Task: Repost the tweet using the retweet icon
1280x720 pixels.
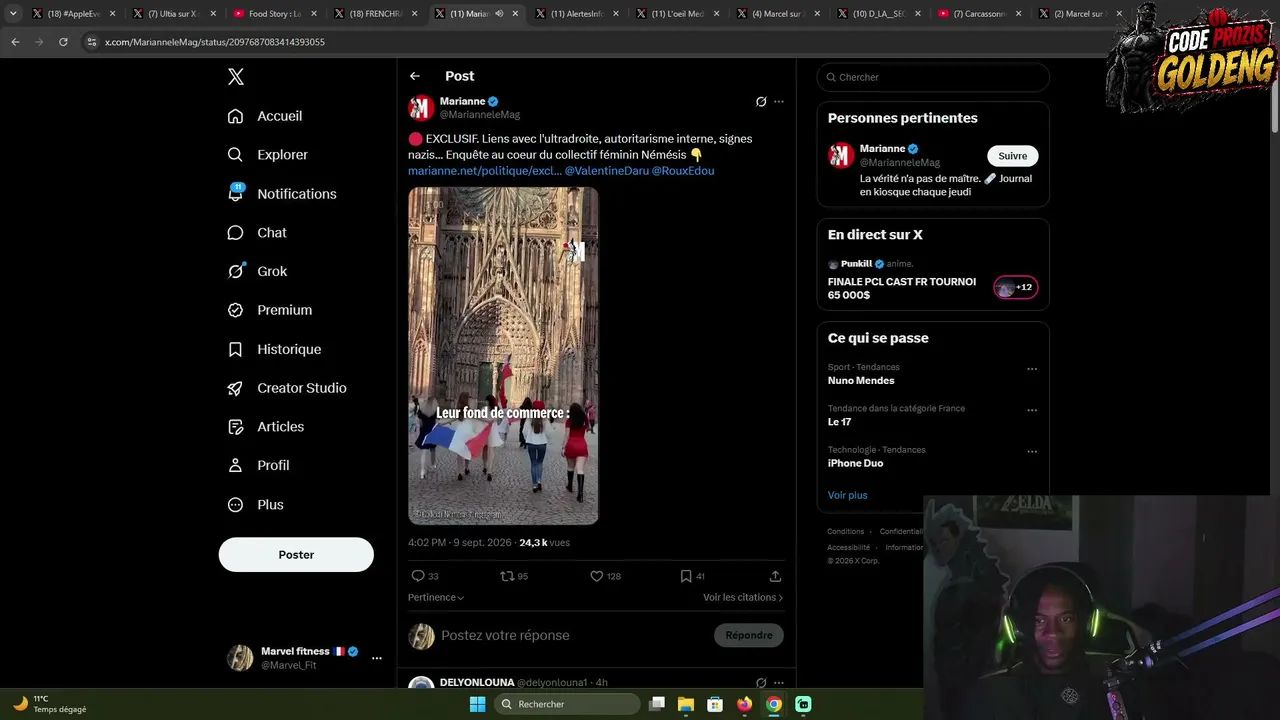Action: [x=507, y=576]
